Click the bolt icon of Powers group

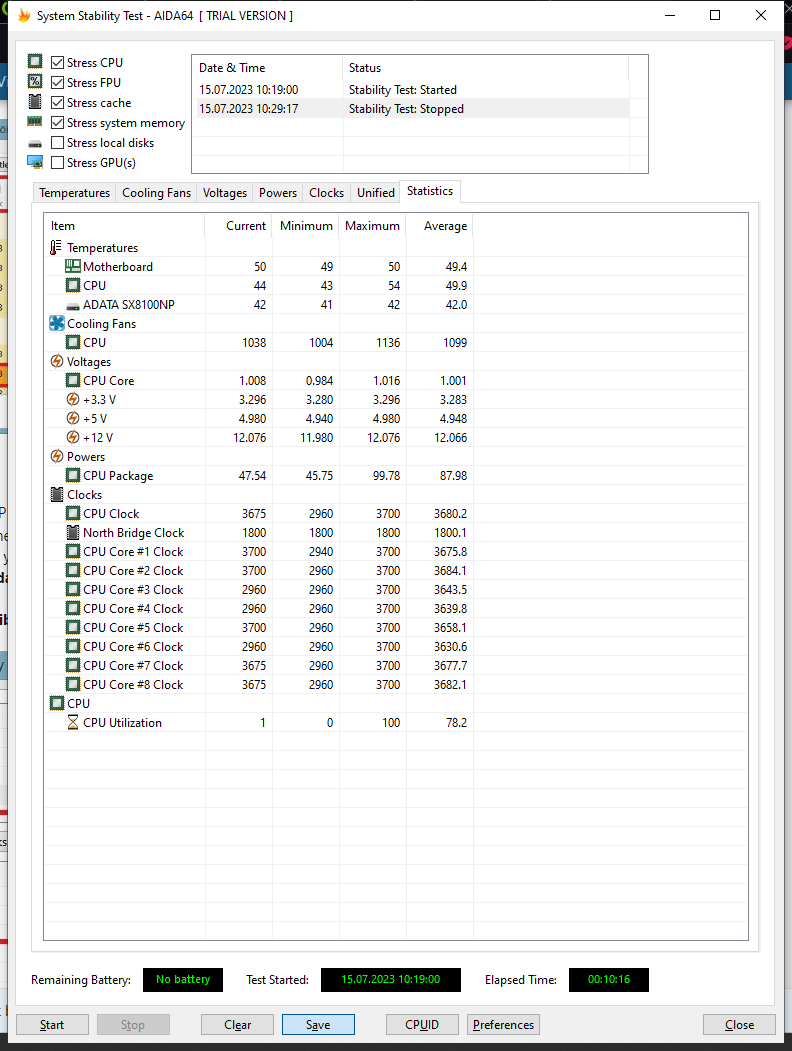(x=57, y=456)
